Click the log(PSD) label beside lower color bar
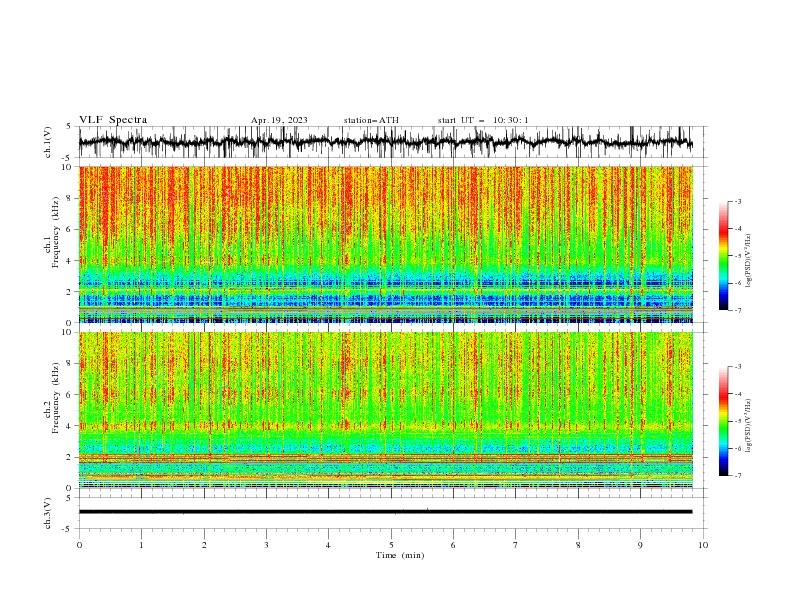 tap(748, 425)
